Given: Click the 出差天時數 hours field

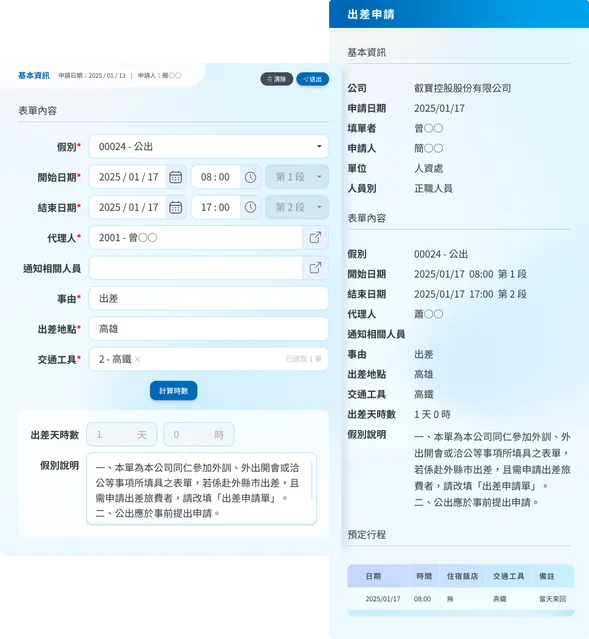Looking at the screenshot, I should (x=199, y=434).
